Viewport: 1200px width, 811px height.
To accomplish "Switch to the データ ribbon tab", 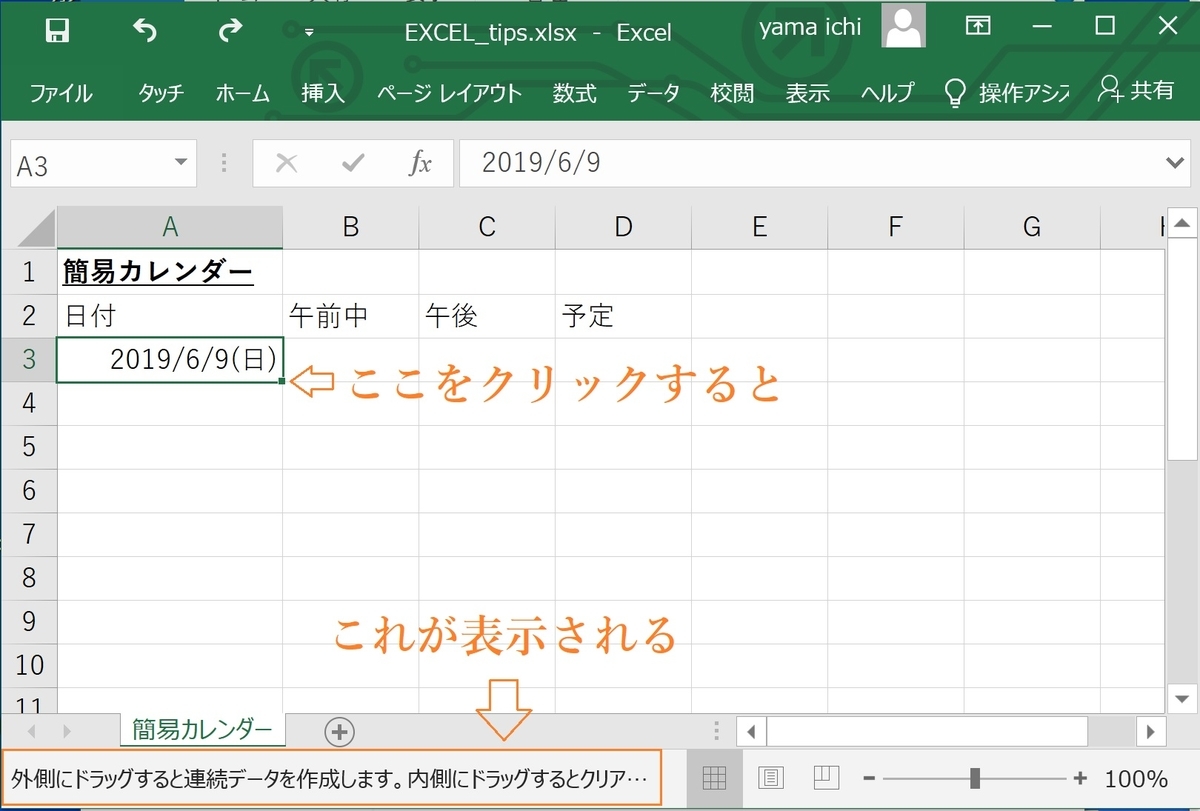I will pyautogui.click(x=653, y=92).
